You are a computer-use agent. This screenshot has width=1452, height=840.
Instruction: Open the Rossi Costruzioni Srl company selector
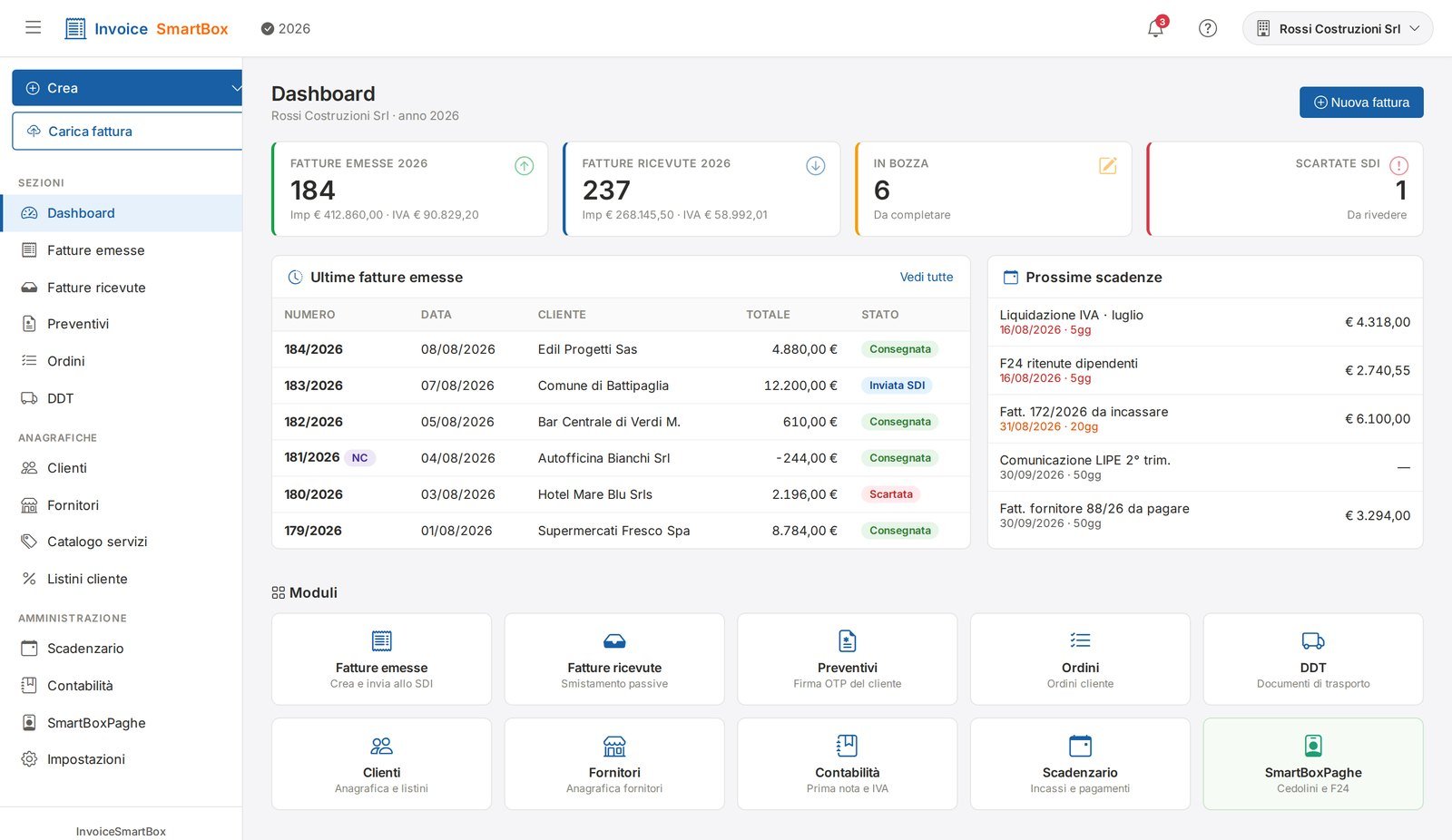tap(1338, 28)
